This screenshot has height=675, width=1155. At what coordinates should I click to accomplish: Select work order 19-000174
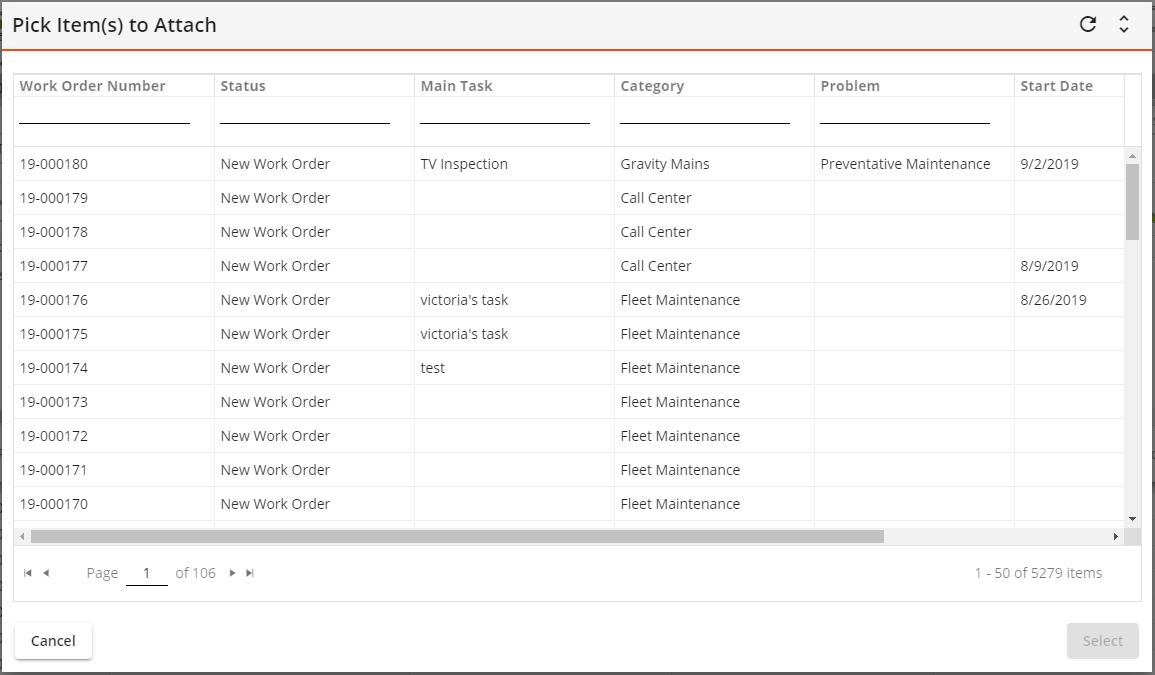(x=54, y=368)
